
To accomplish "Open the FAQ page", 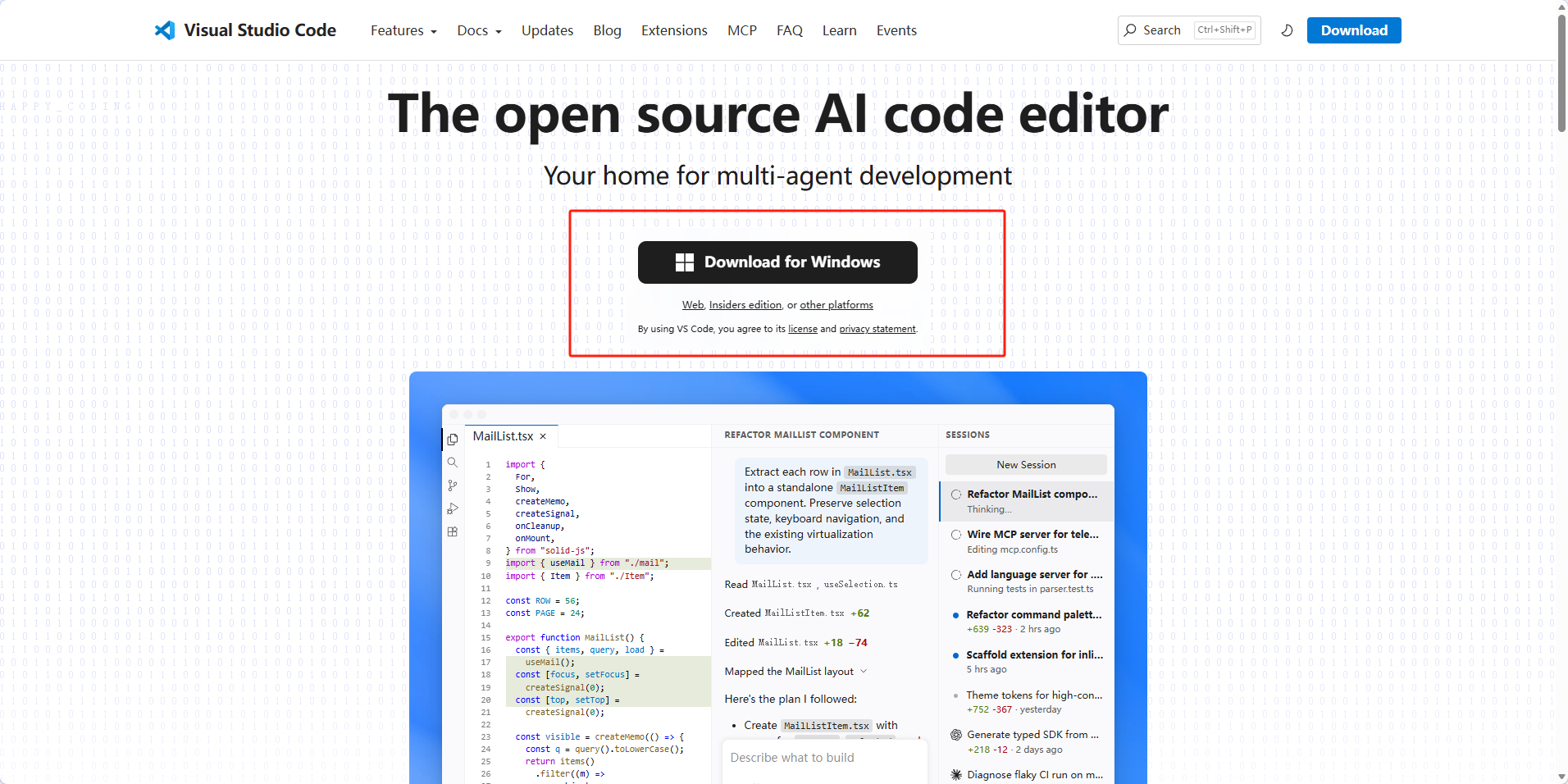I will click(790, 30).
